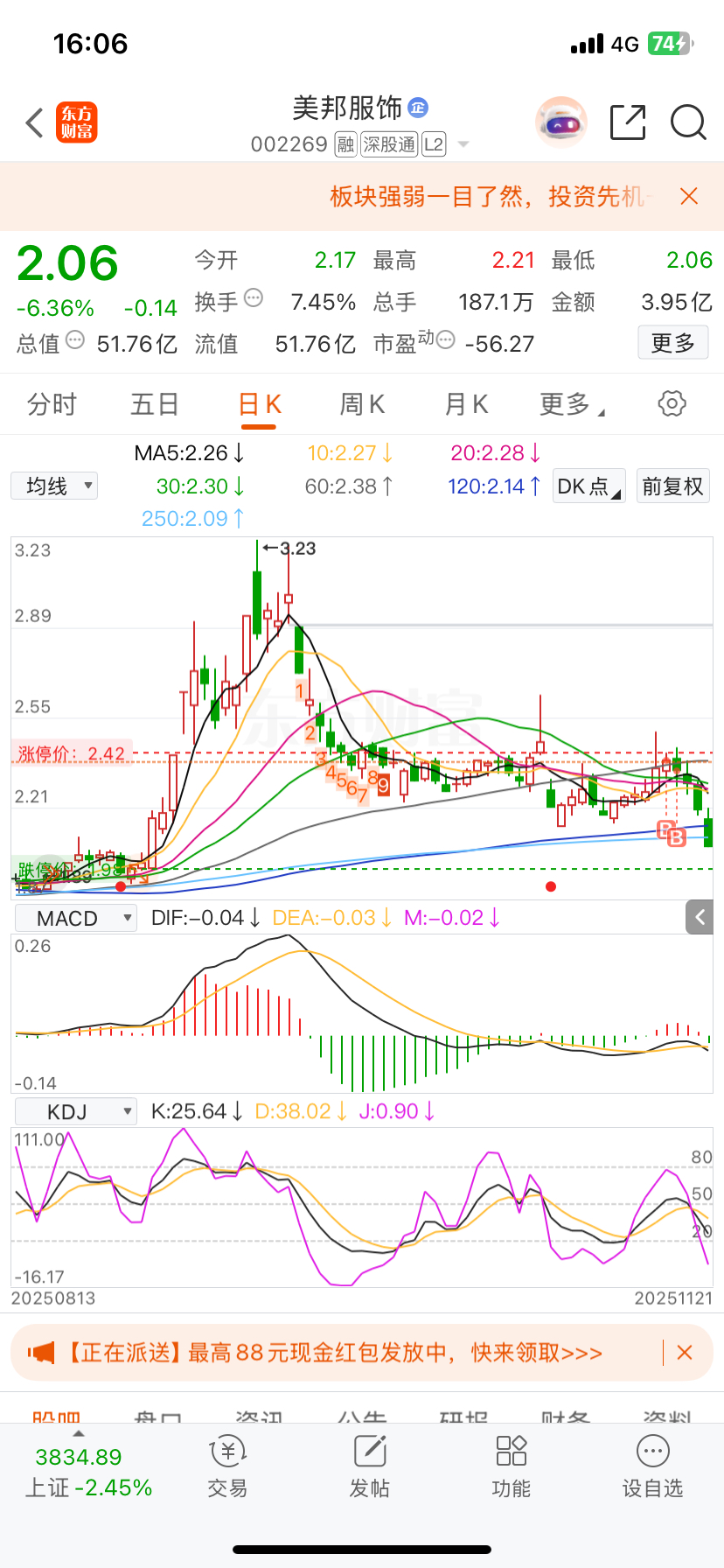This screenshot has height=1568, width=724.
Task: Open 均线 indicator dropdown
Action: pyautogui.click(x=54, y=486)
